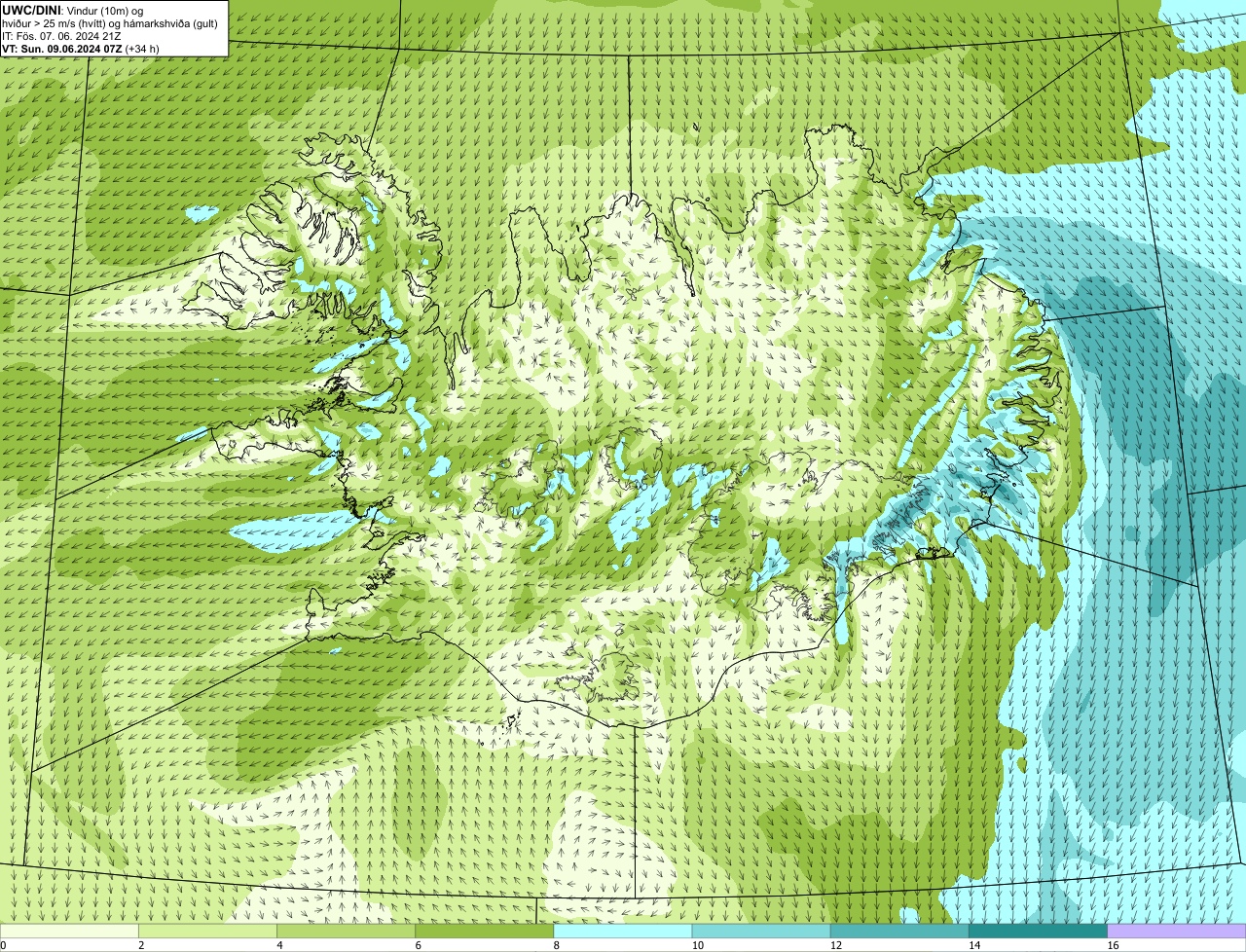Click the 'UWC/DINI: Vindur (10m) og' title line
Screen dimensions: 1246x952
(x=73, y=11)
